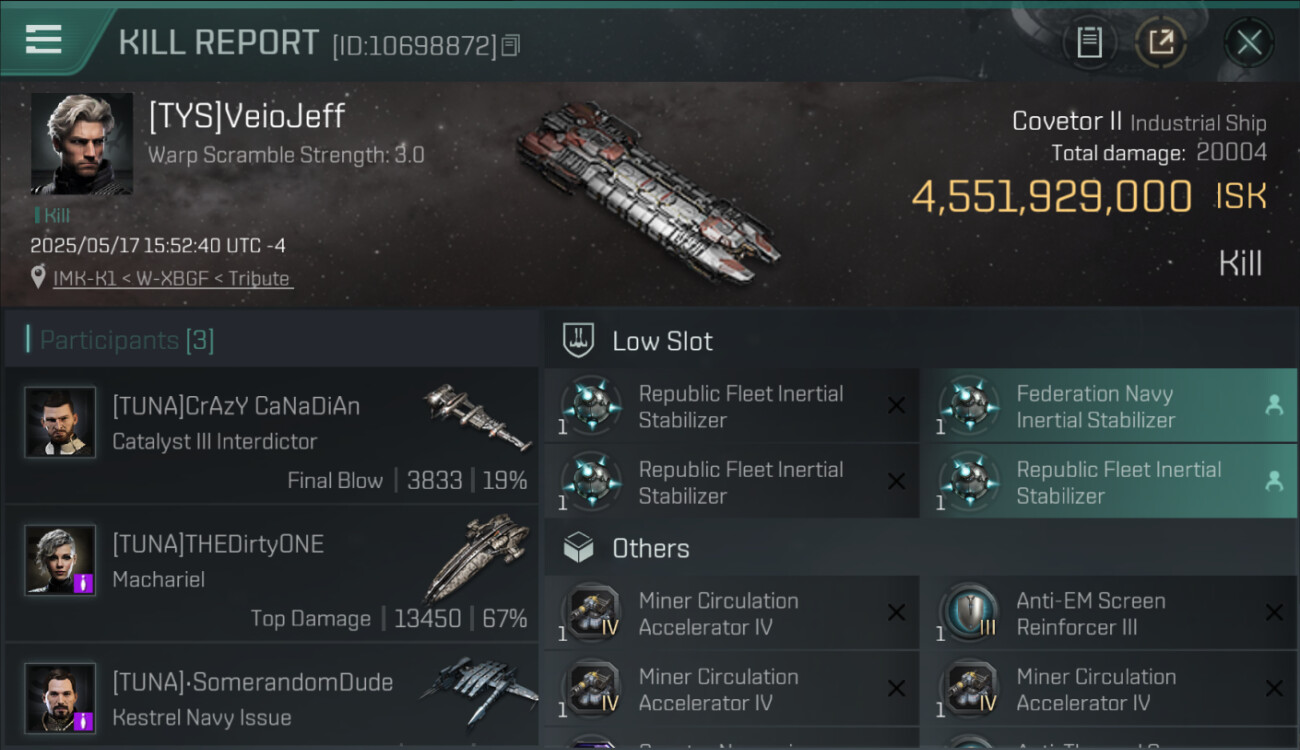Select the Machariel ship image
This screenshot has width=1300, height=750.
[478, 558]
